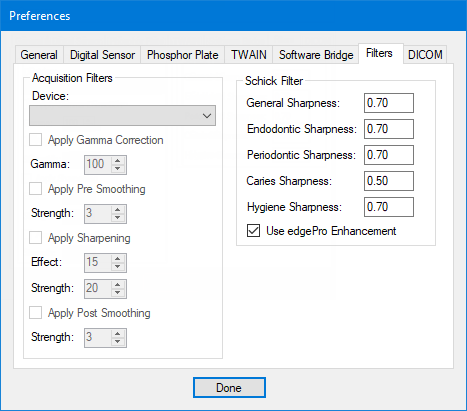467x411 pixels.
Task: Enable Apply Gamma Correction checkbox
Action: coord(36,140)
